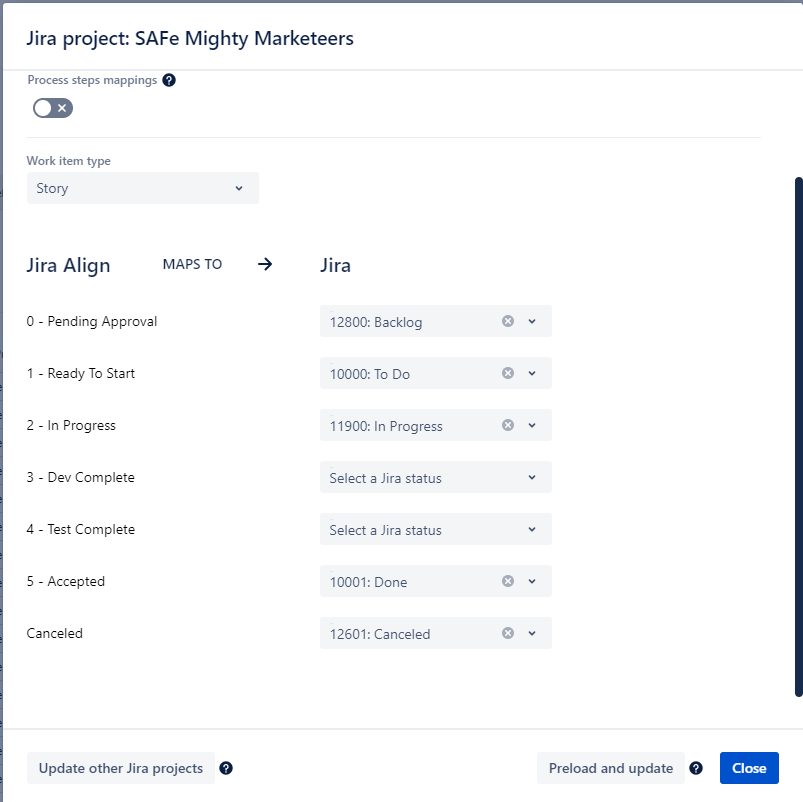The height and width of the screenshot is (802, 803).
Task: Open help for Process steps mappings
Action: tap(168, 80)
